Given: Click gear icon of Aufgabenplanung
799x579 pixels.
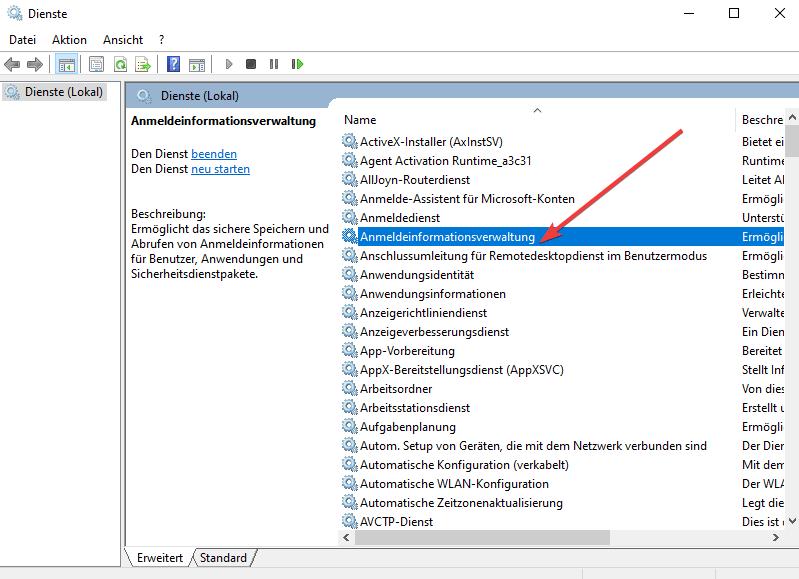Looking at the screenshot, I should 350,426.
